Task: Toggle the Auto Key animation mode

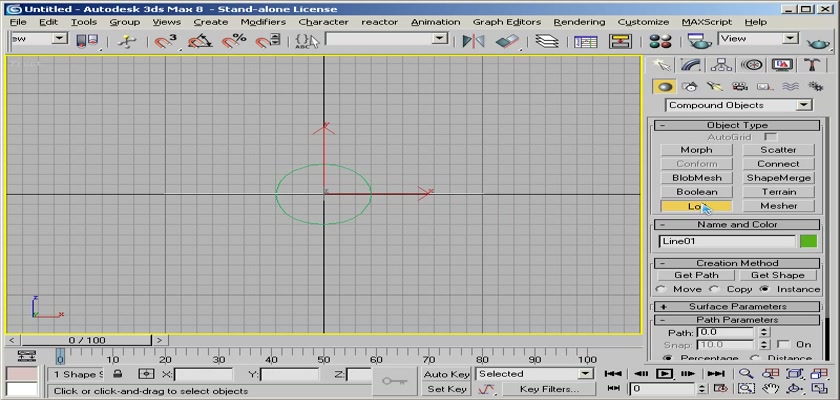Action: [x=446, y=374]
